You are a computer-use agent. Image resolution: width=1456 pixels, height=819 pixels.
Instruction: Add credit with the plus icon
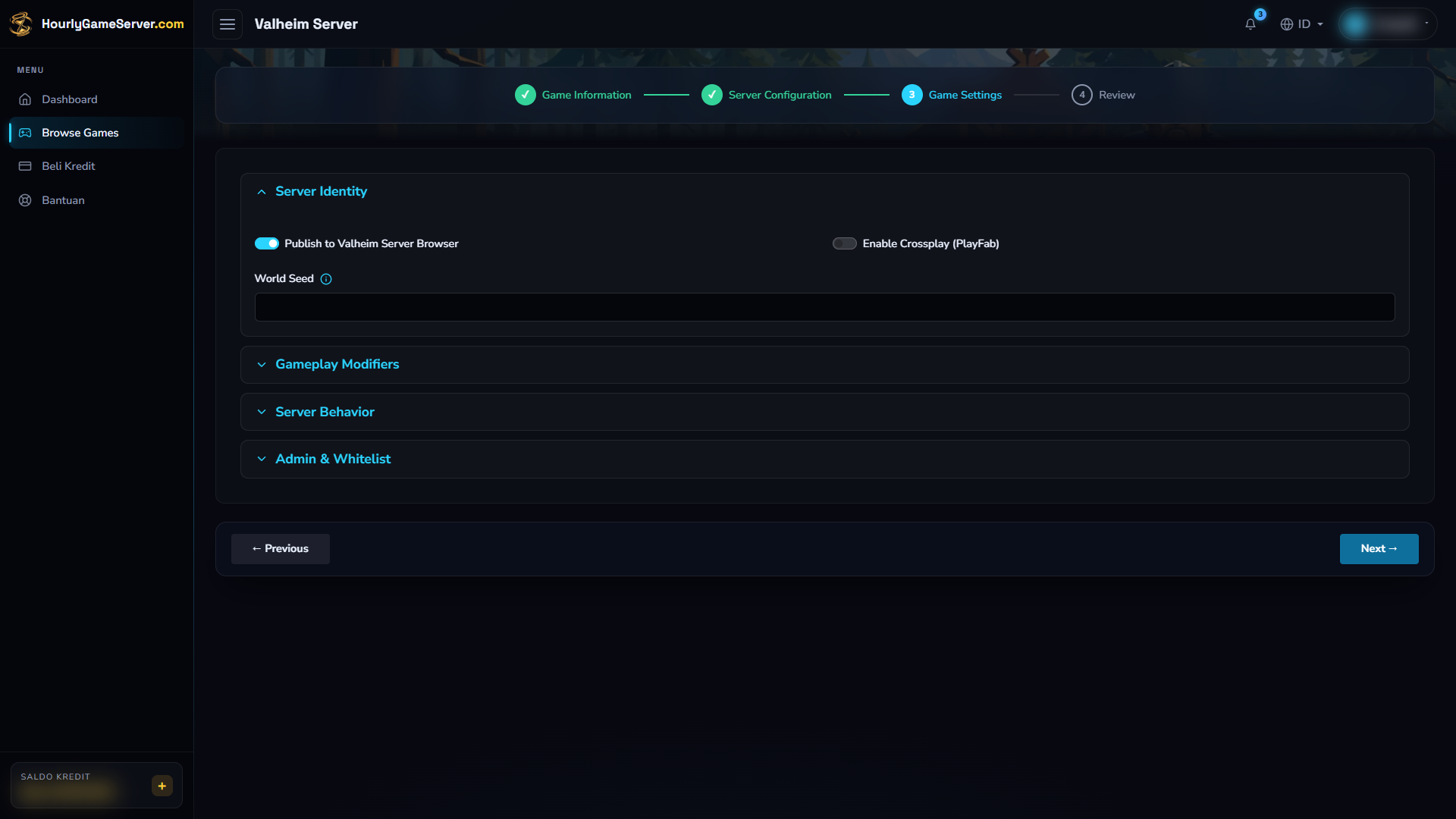click(162, 786)
